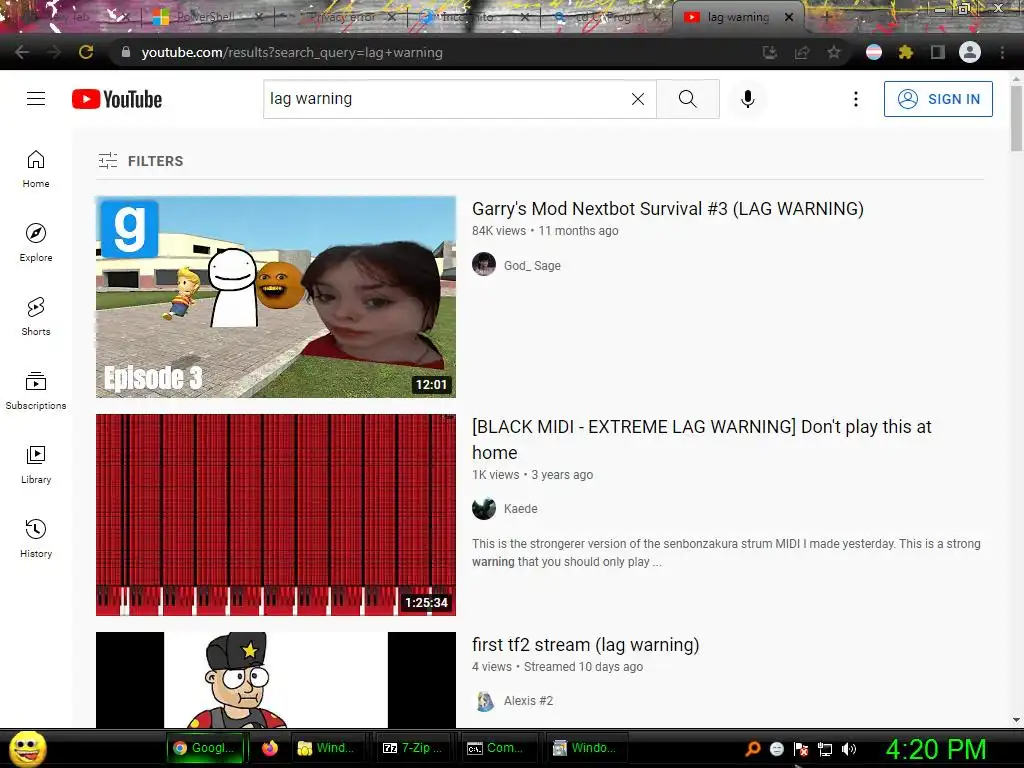Open the Chrome profile avatar
The image size is (1024, 768).
970,52
